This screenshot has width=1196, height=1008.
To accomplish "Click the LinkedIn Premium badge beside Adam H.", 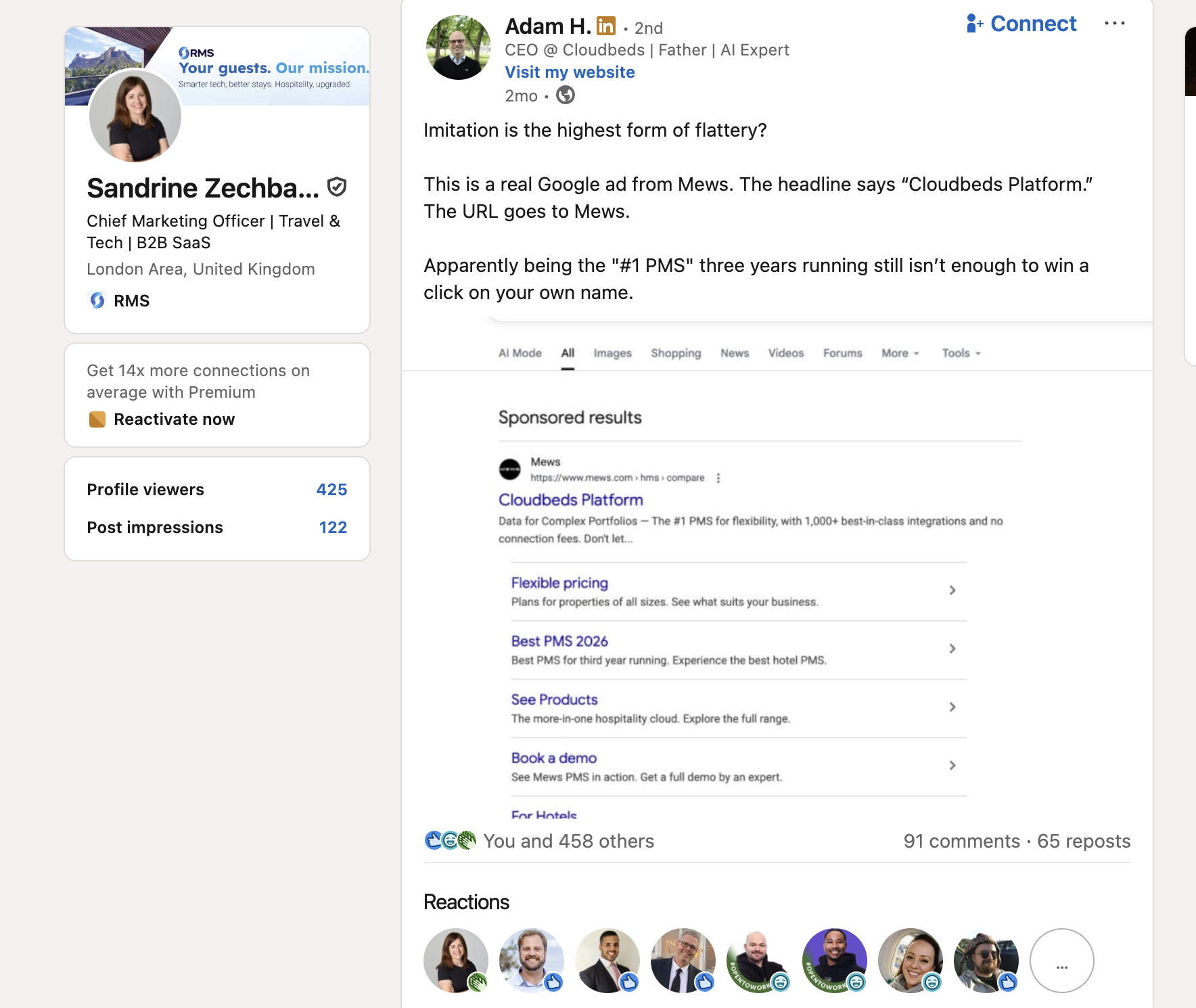I will 606,26.
